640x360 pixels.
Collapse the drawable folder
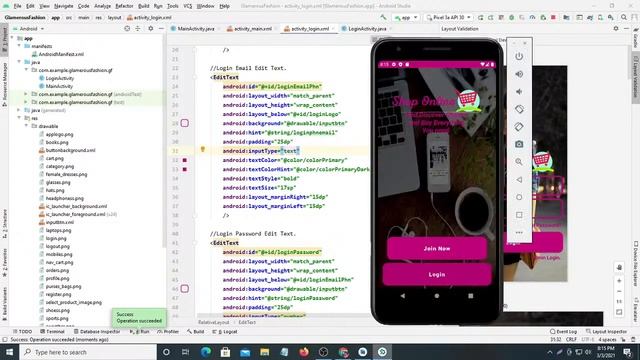tap(27, 126)
